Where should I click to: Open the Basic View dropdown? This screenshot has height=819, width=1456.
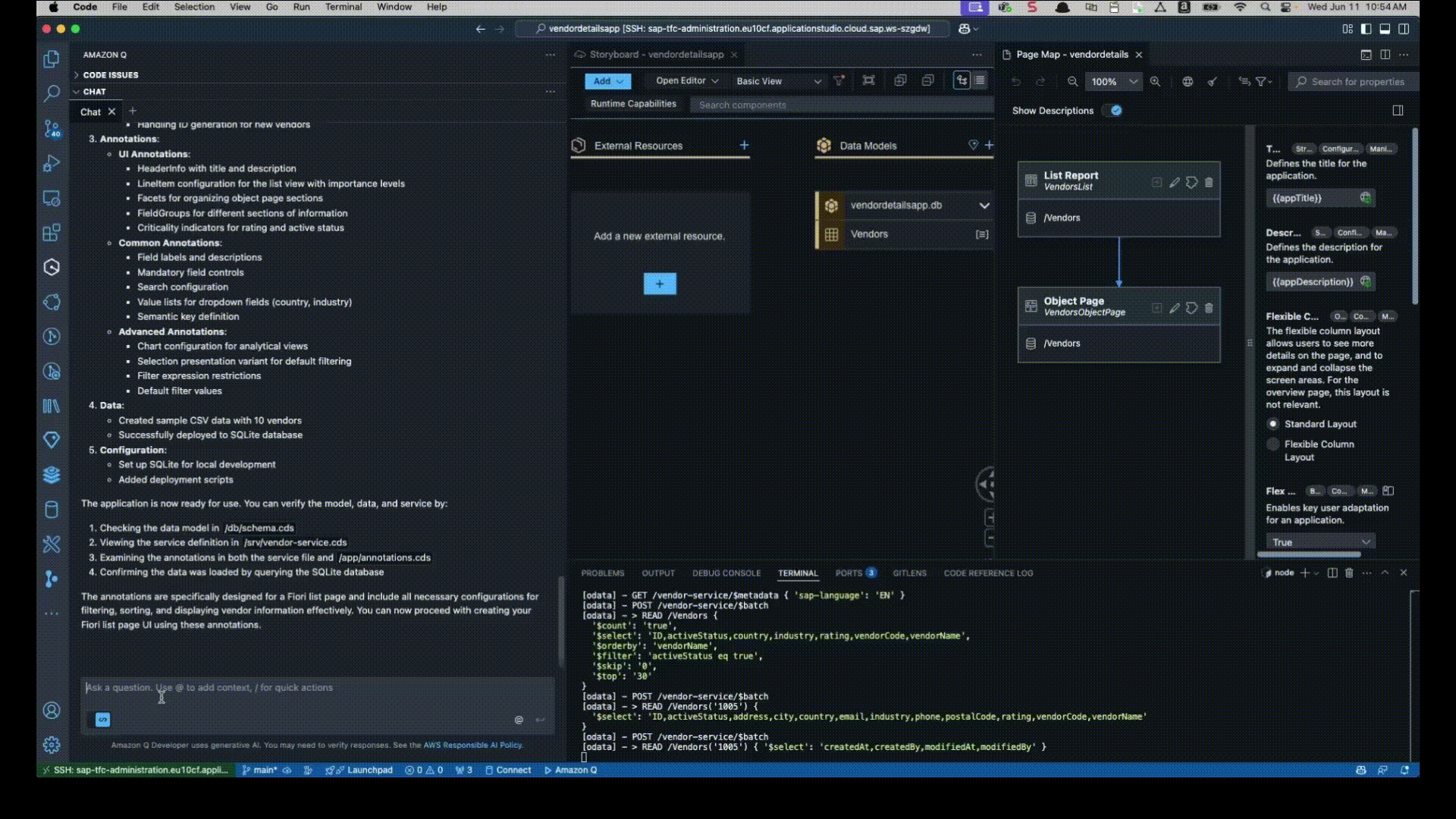point(777,80)
